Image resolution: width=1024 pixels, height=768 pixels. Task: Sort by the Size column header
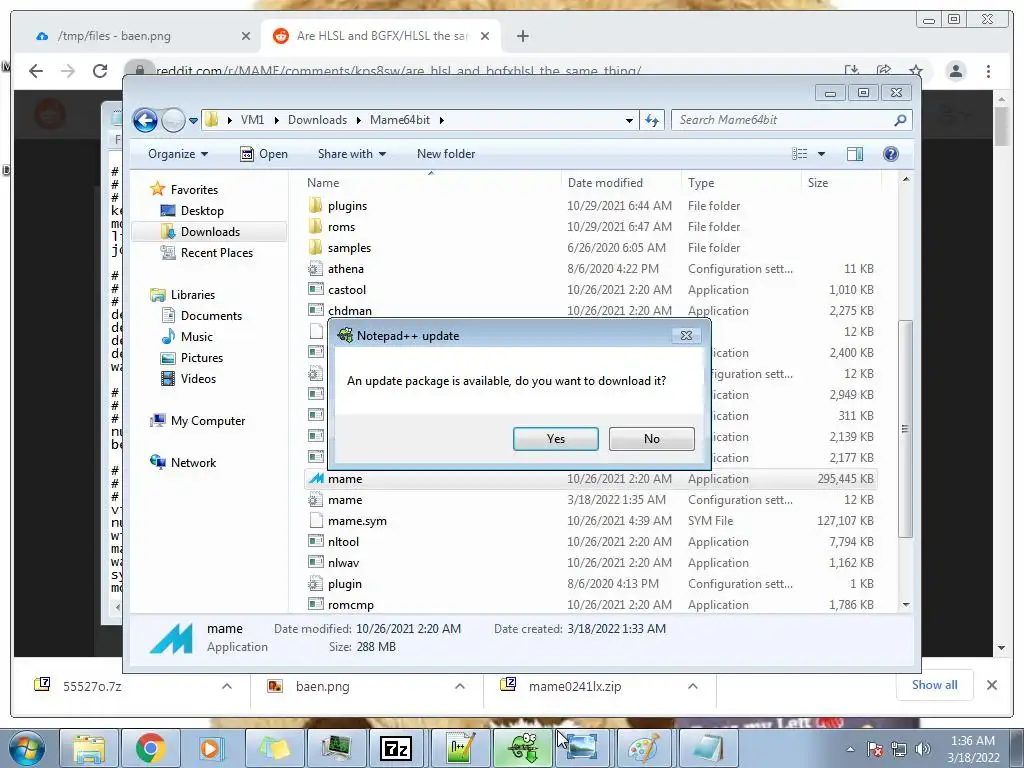pos(841,183)
